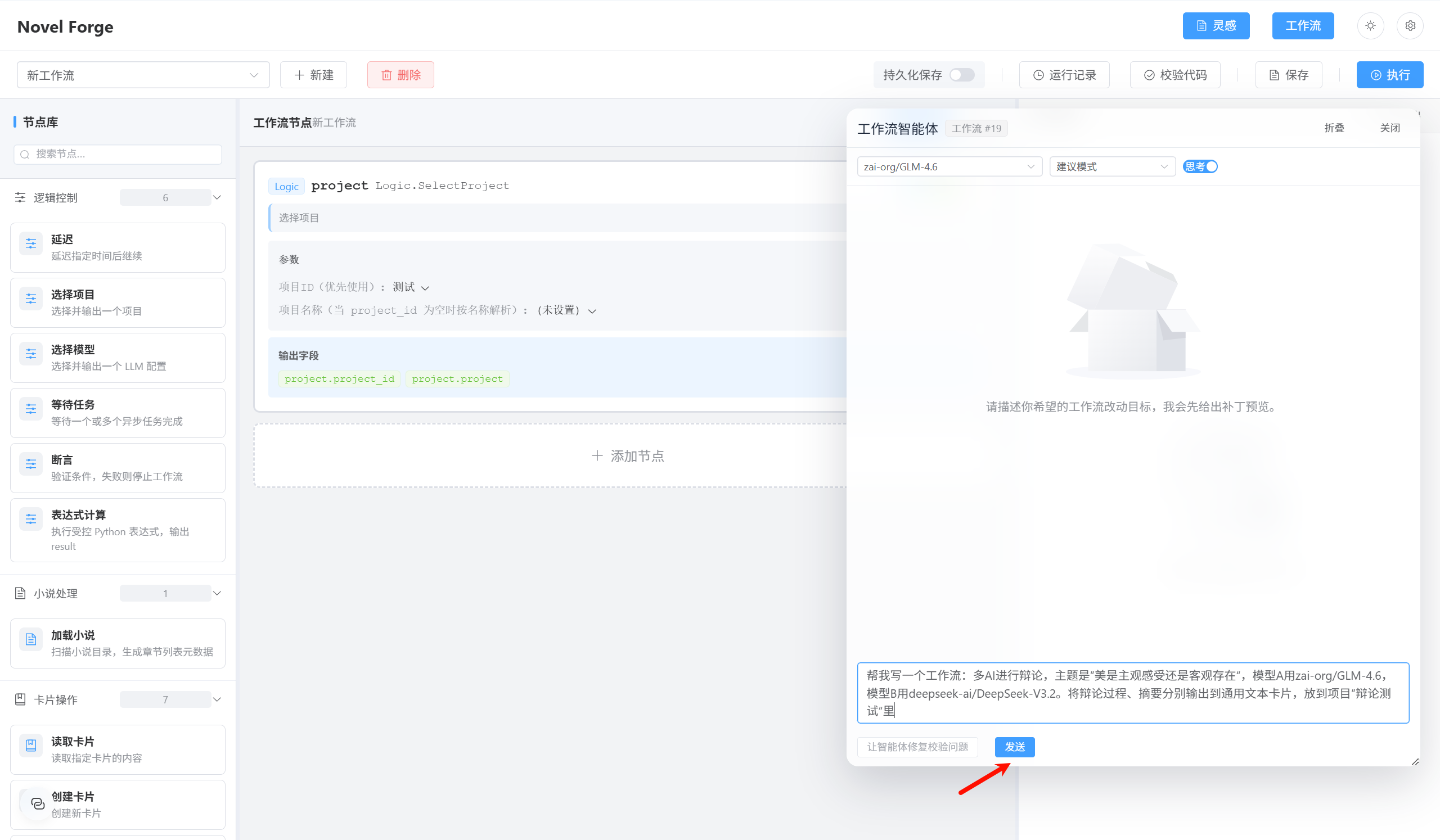Focus the 搜索节点 search field
This screenshot has height=840, width=1440.
[x=118, y=154]
